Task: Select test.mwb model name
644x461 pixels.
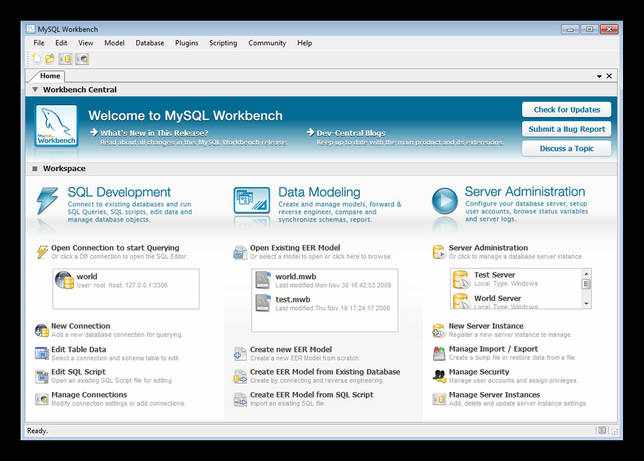Action: tap(293, 300)
